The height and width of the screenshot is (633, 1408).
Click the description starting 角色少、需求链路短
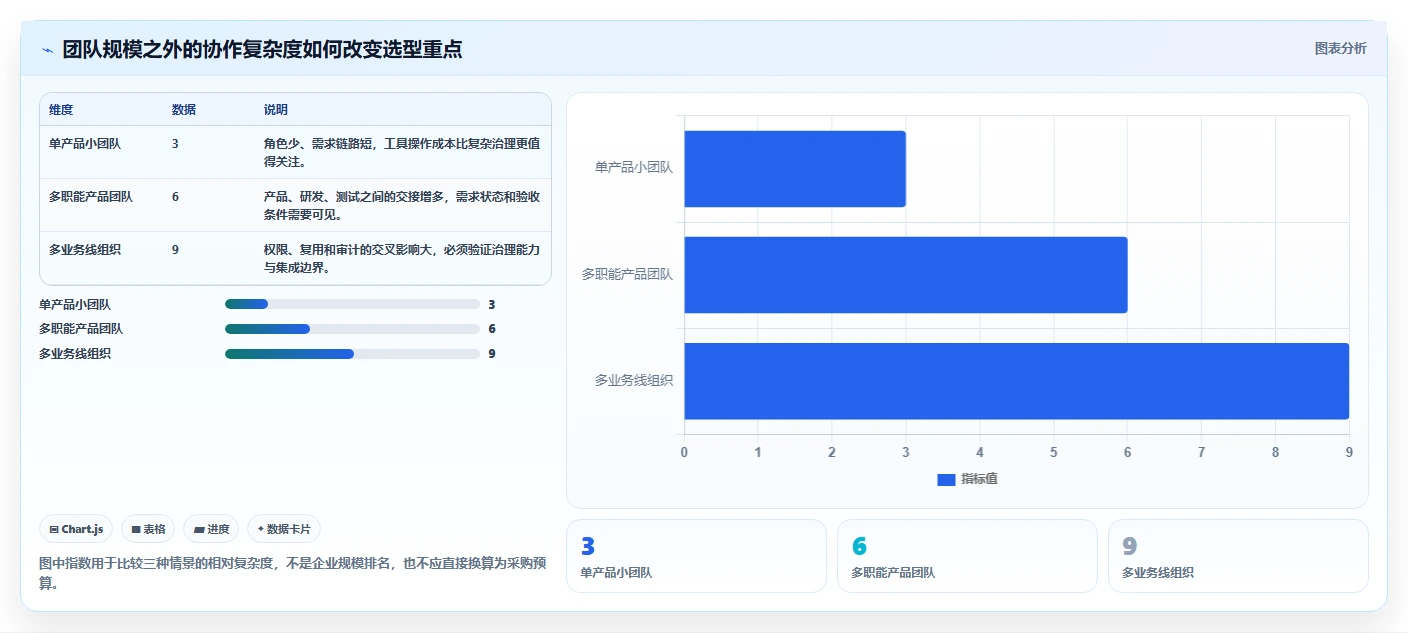(402, 152)
